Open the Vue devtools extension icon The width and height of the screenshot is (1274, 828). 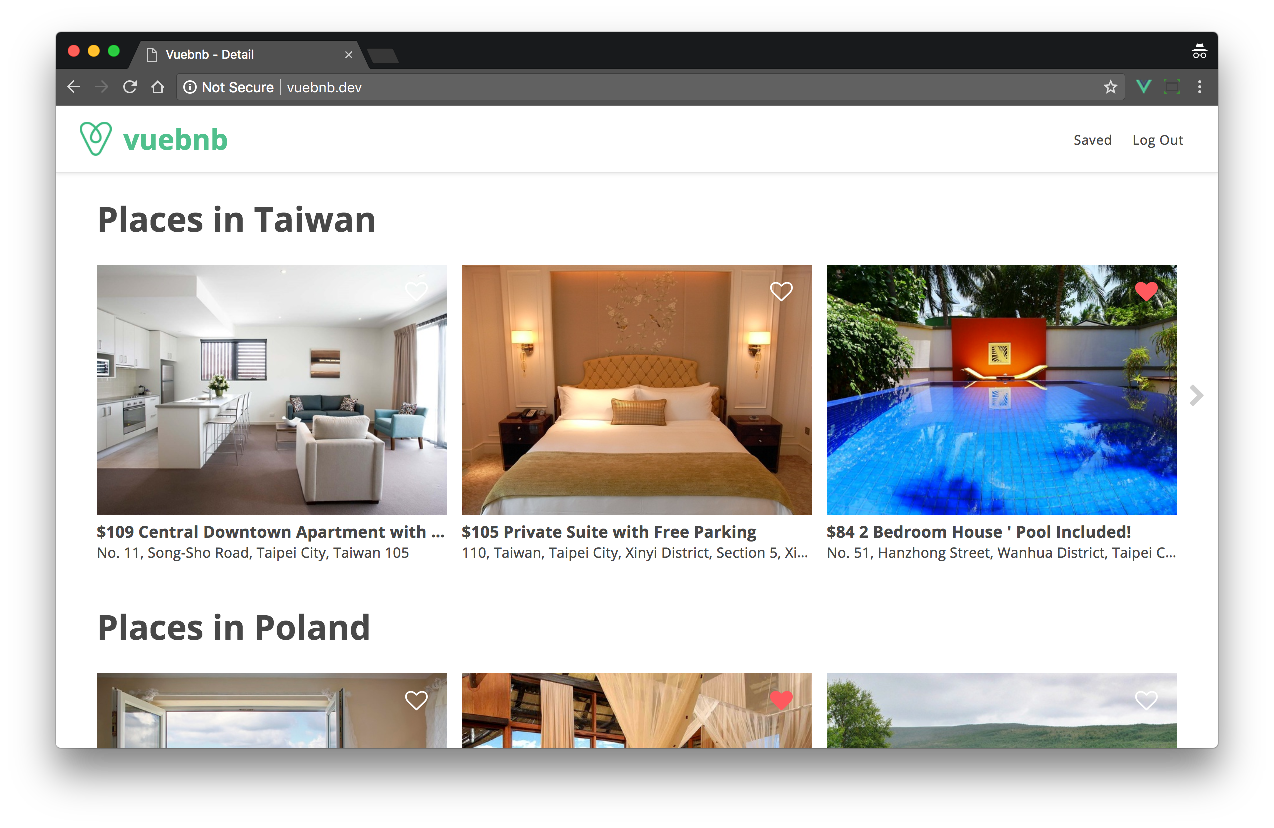click(1144, 87)
